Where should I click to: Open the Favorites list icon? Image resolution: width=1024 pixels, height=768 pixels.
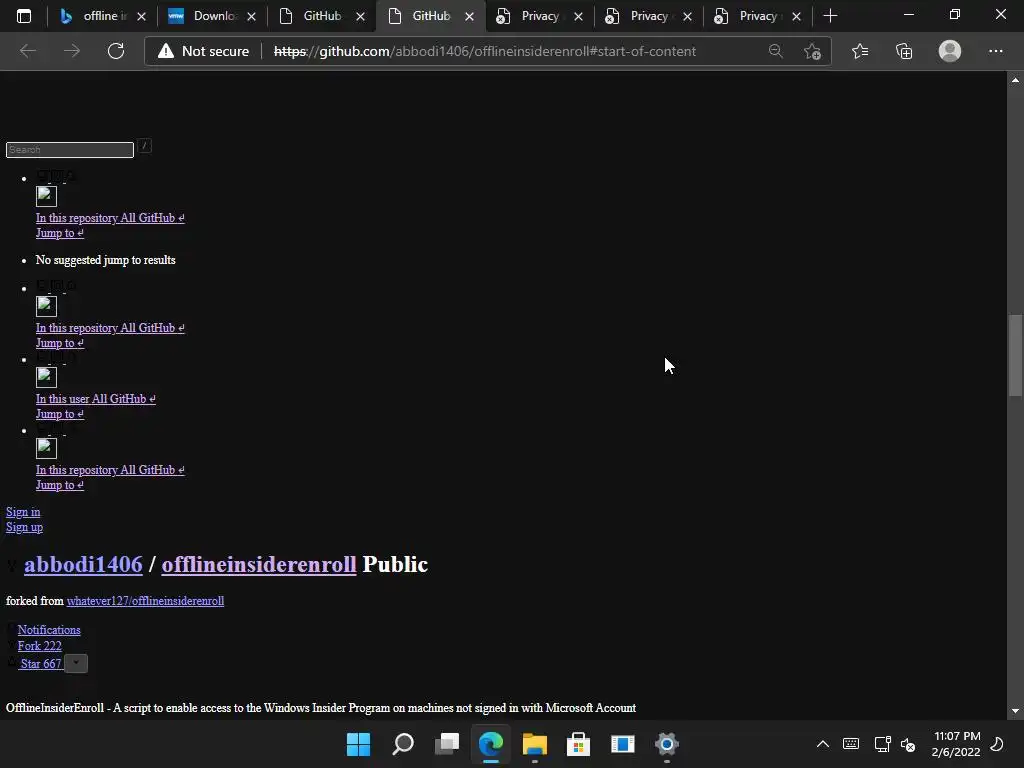click(x=859, y=51)
